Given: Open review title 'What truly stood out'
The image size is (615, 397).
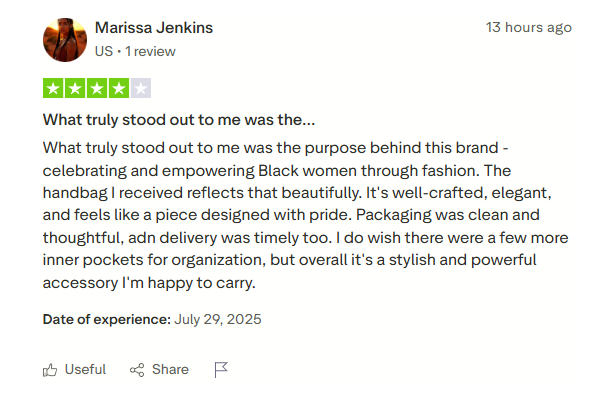Looking at the screenshot, I should (179, 120).
